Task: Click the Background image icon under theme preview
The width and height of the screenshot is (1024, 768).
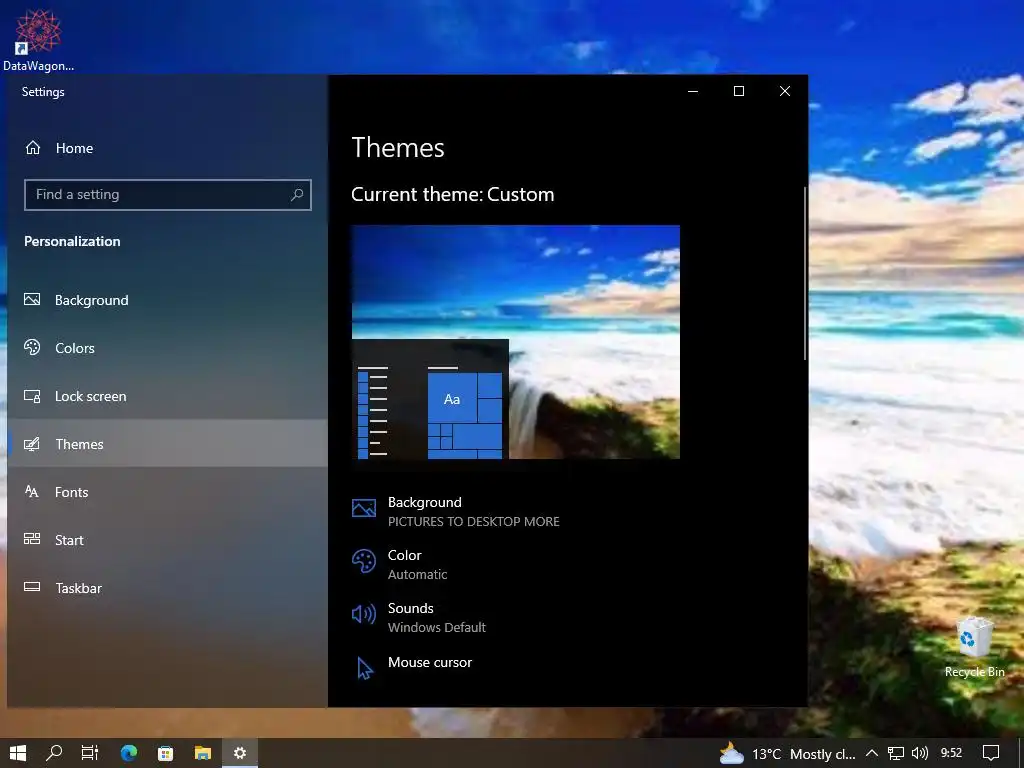Action: pos(364,508)
